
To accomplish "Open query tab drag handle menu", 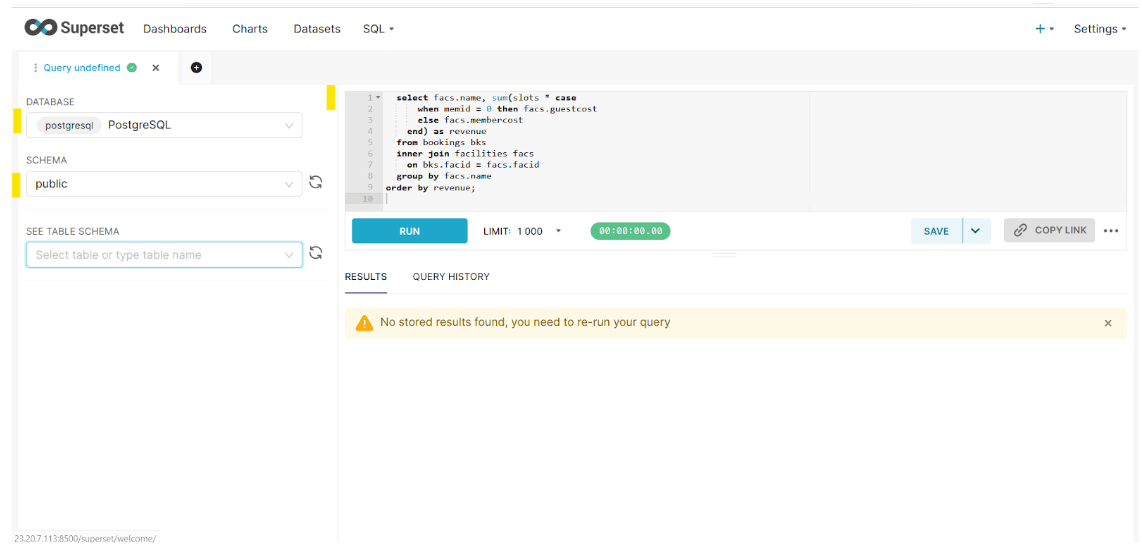I will 36,68.
